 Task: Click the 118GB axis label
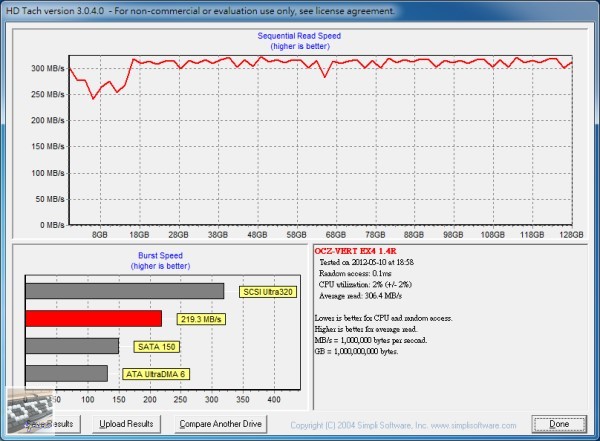tap(532, 235)
